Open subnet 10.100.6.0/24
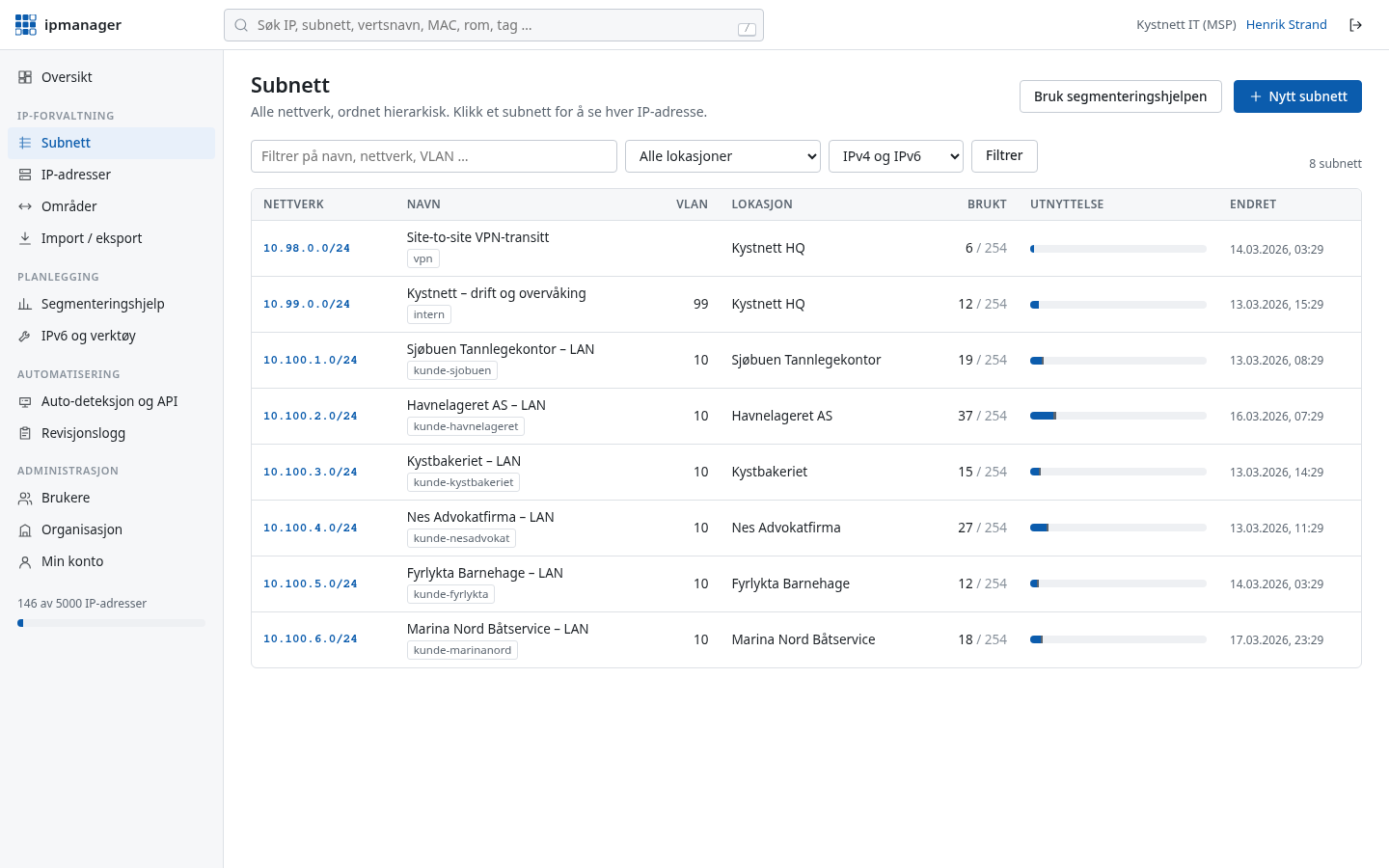The height and width of the screenshot is (868, 1389). [311, 639]
